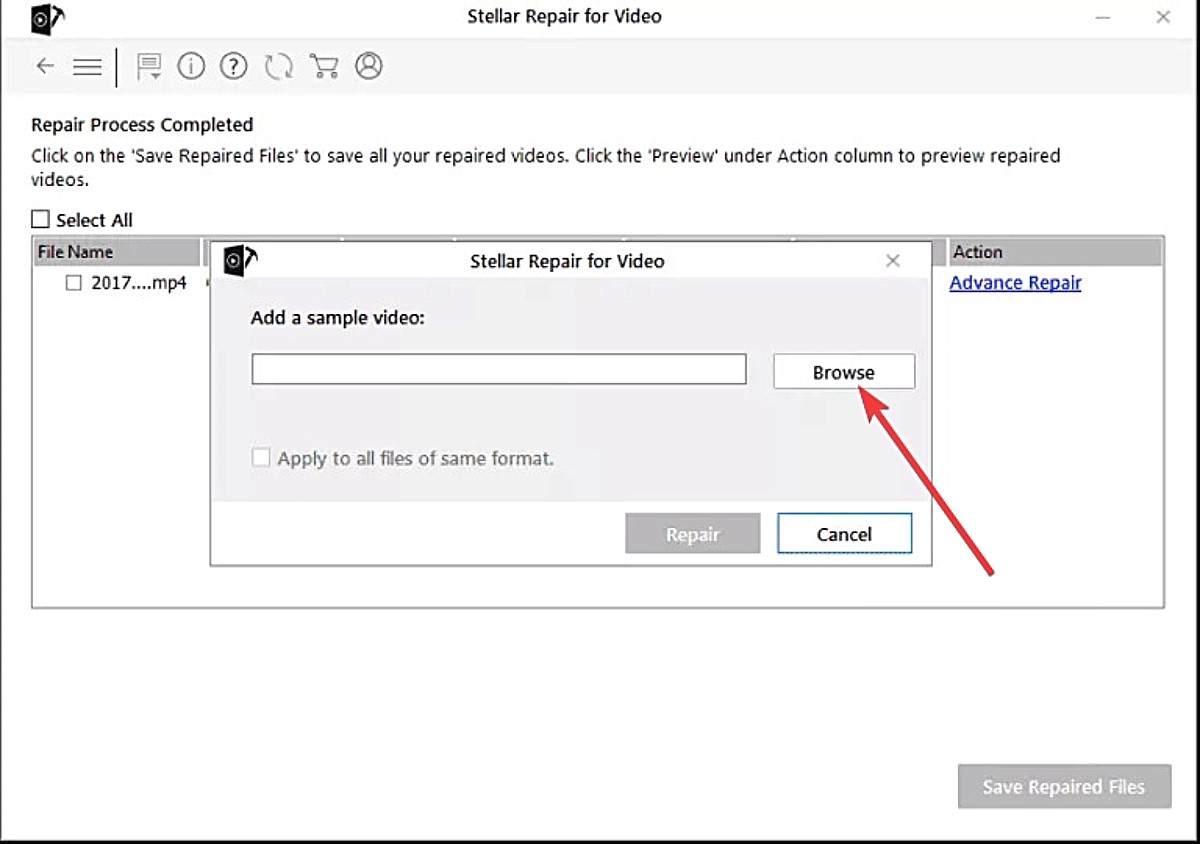Click the File Name column header

point(117,252)
